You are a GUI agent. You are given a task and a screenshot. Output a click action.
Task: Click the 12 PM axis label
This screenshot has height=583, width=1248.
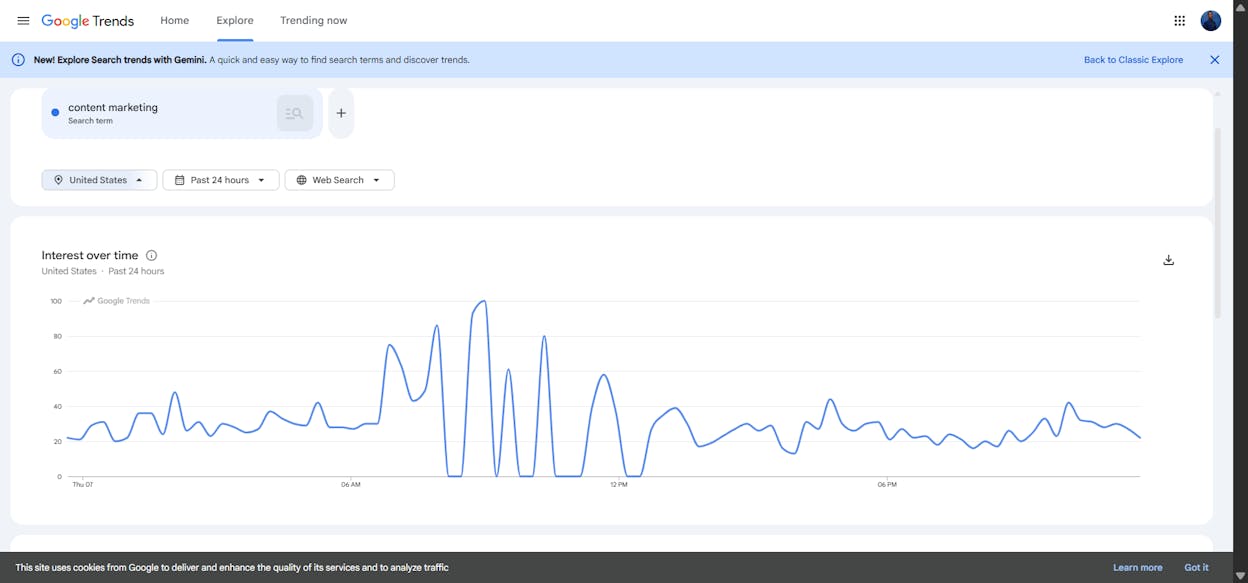(x=619, y=485)
